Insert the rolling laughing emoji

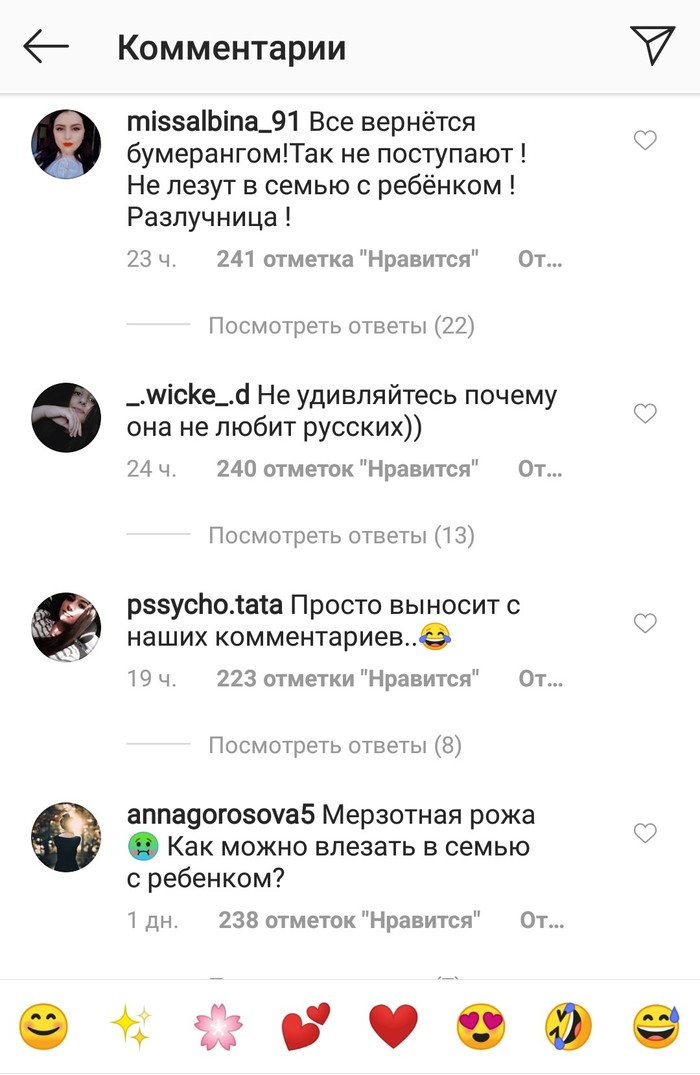tap(568, 1026)
